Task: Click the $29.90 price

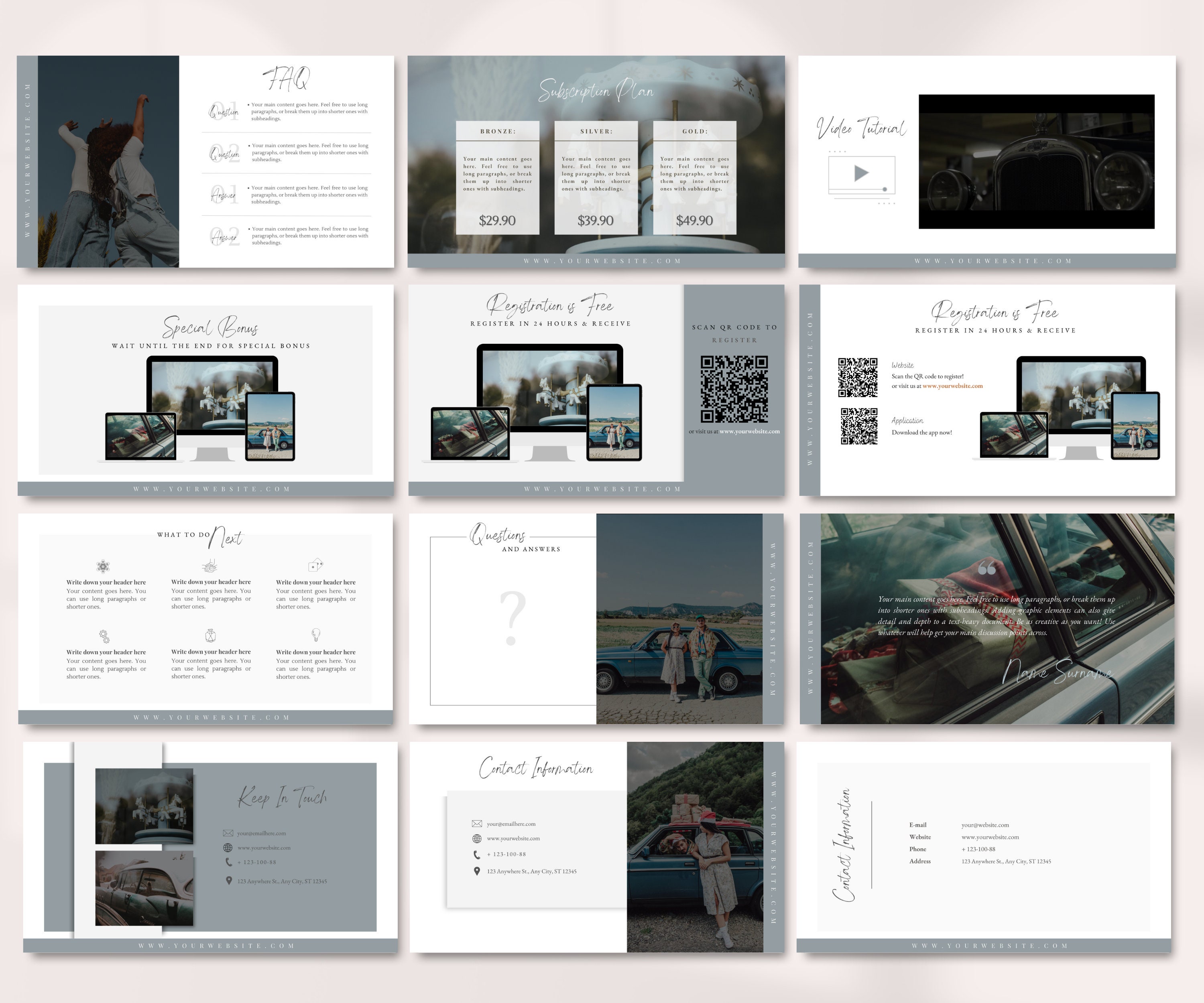Action: pyautogui.click(x=497, y=221)
